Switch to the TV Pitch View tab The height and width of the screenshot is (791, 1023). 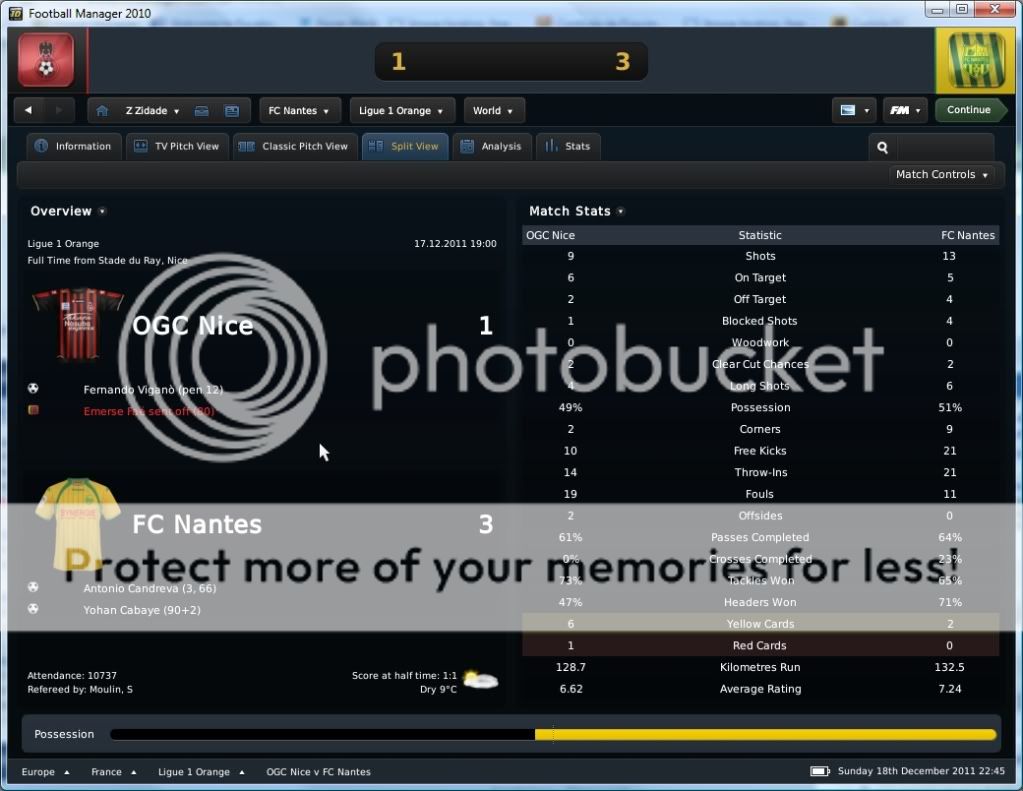pyautogui.click(x=177, y=146)
